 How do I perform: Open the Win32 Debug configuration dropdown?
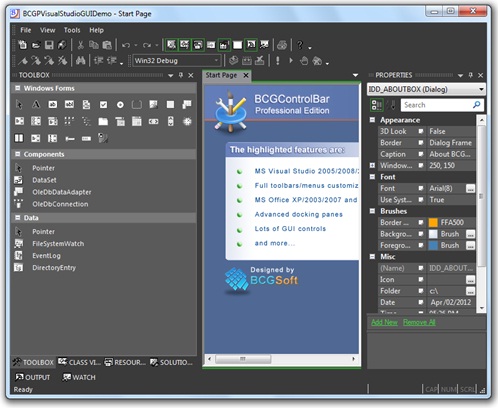(216, 61)
